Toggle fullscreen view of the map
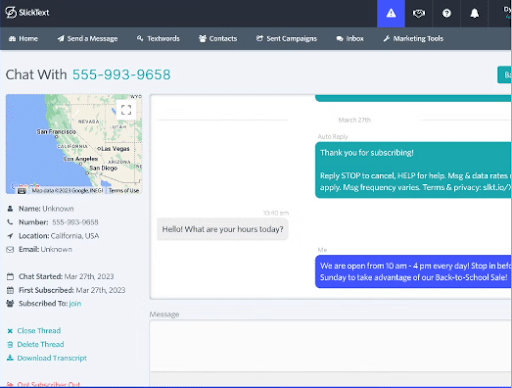Viewport: 512px width, 388px height. tap(126, 110)
